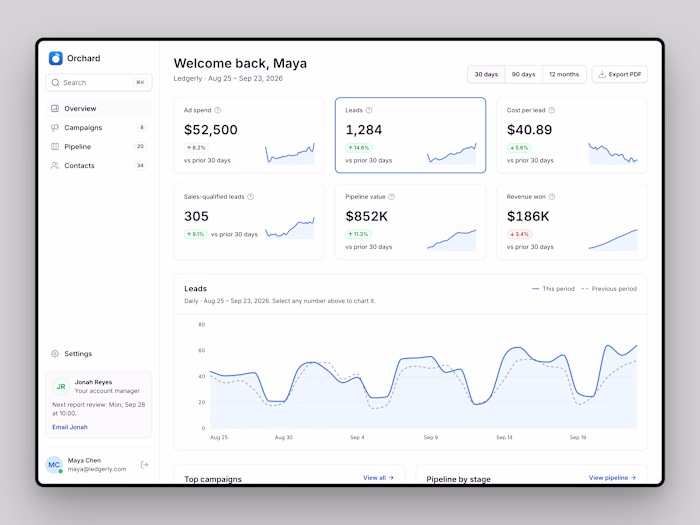
Task: Click the Pipeline count badge 20
Action: pyautogui.click(x=140, y=146)
